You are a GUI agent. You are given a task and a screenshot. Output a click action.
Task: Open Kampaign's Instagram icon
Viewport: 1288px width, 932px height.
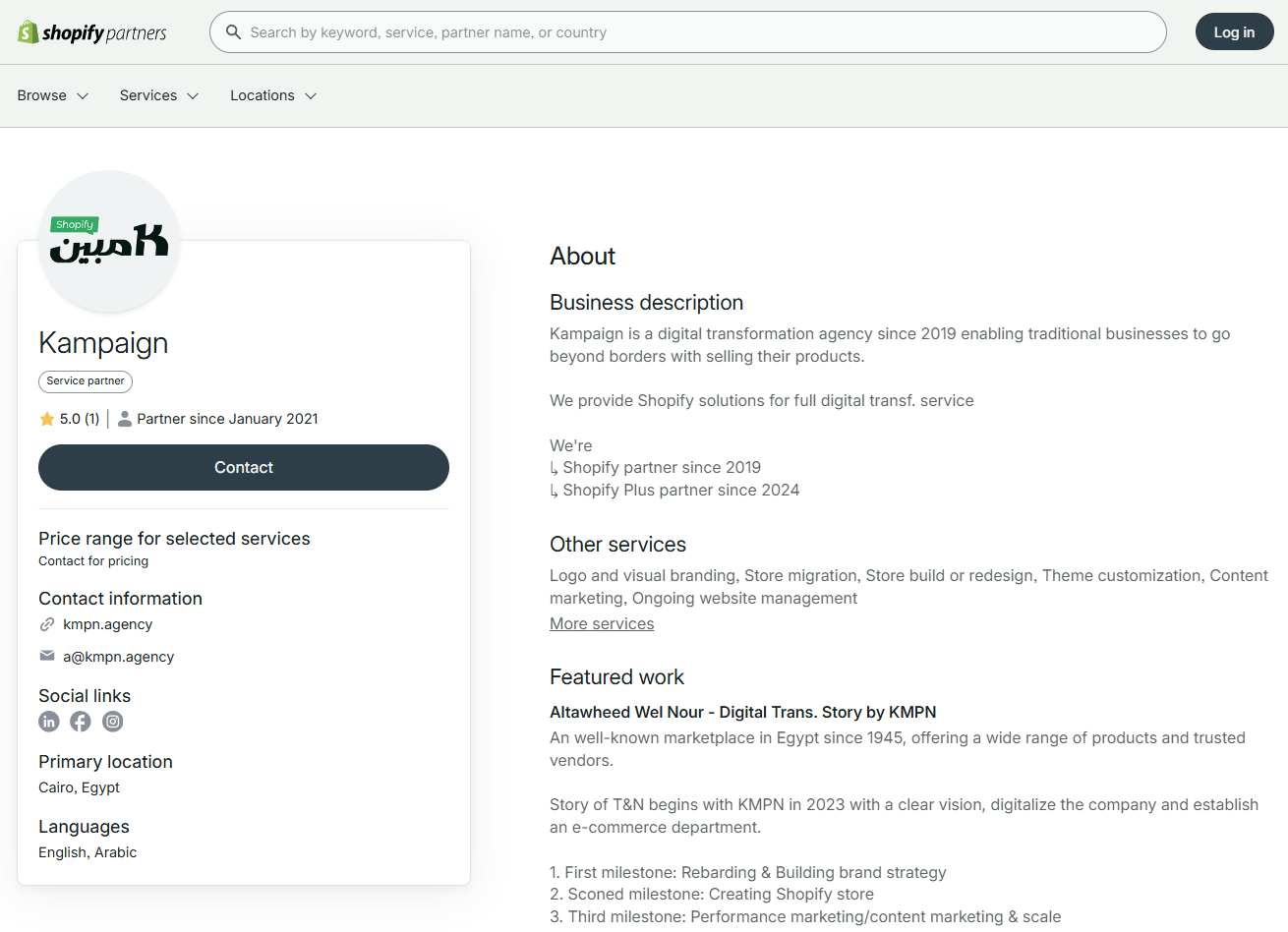click(113, 722)
